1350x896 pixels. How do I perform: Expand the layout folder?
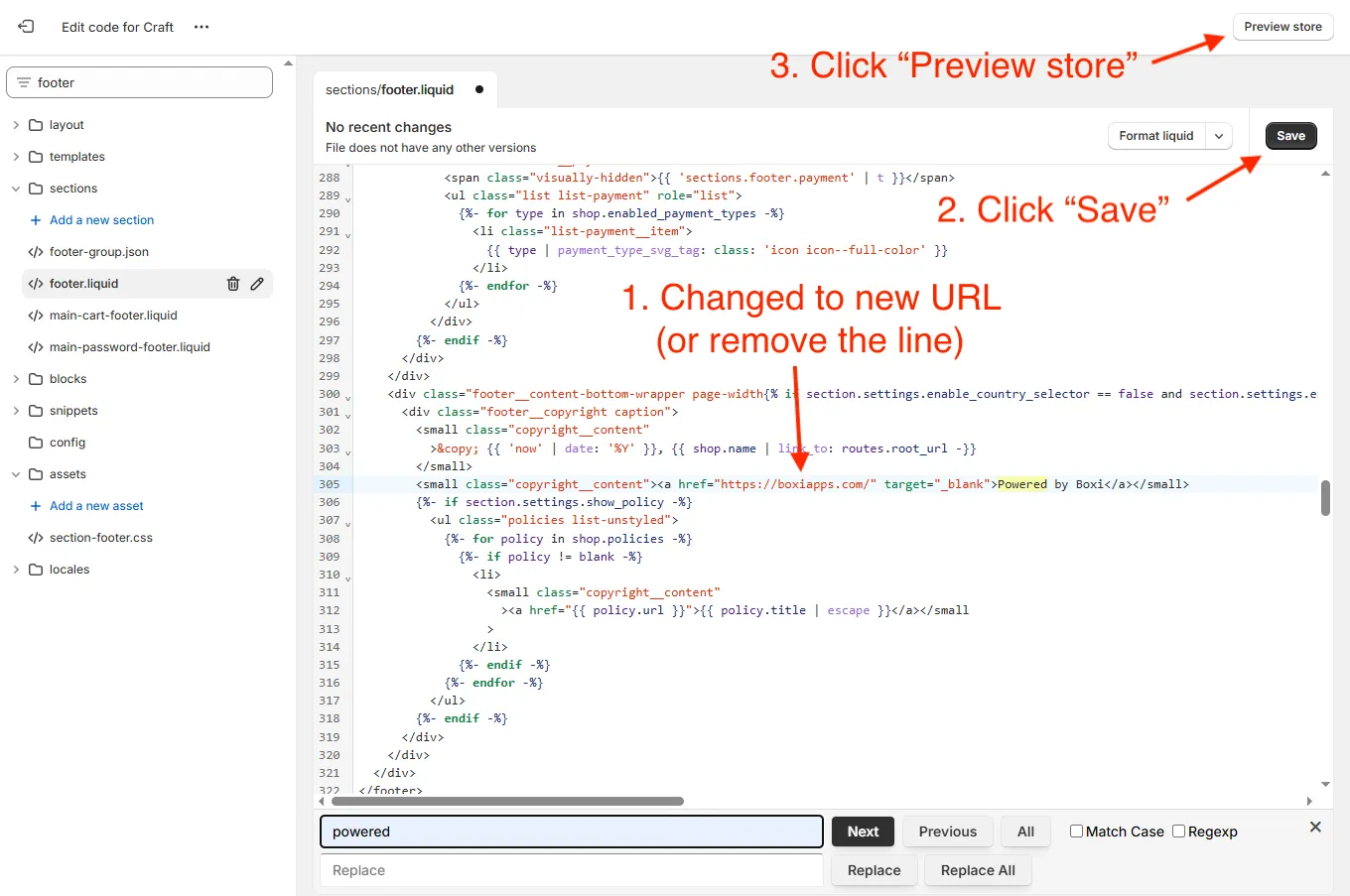click(x=16, y=124)
